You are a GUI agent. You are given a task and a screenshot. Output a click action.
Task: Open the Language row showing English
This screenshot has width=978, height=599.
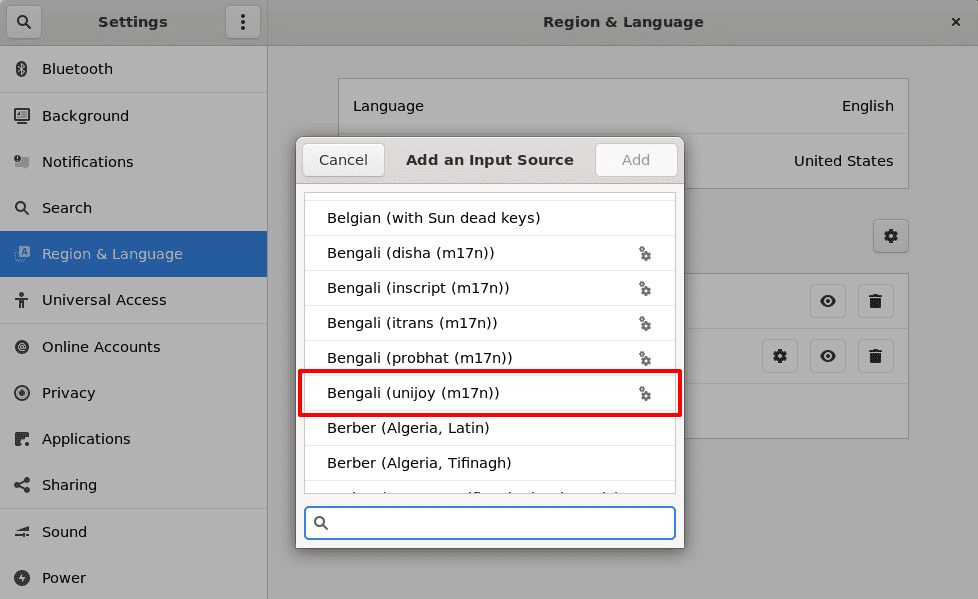(623, 105)
